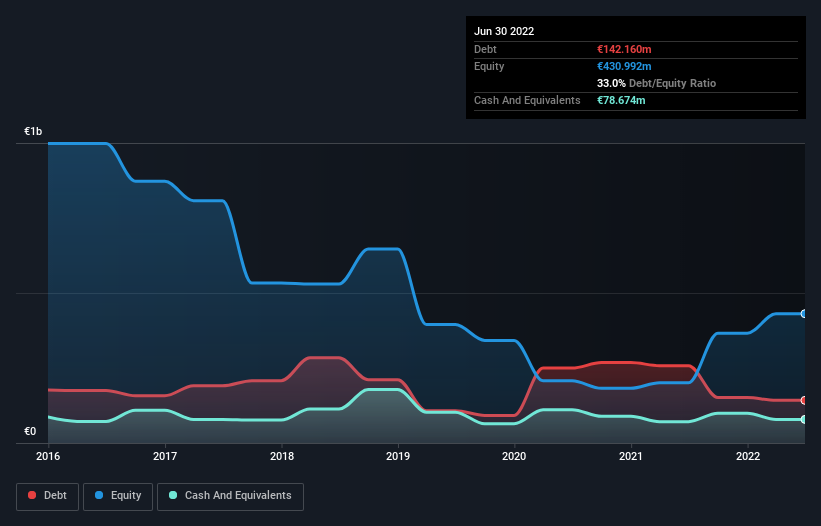Click the Debt label in tooltip
The width and height of the screenshot is (821, 526).
(485, 49)
